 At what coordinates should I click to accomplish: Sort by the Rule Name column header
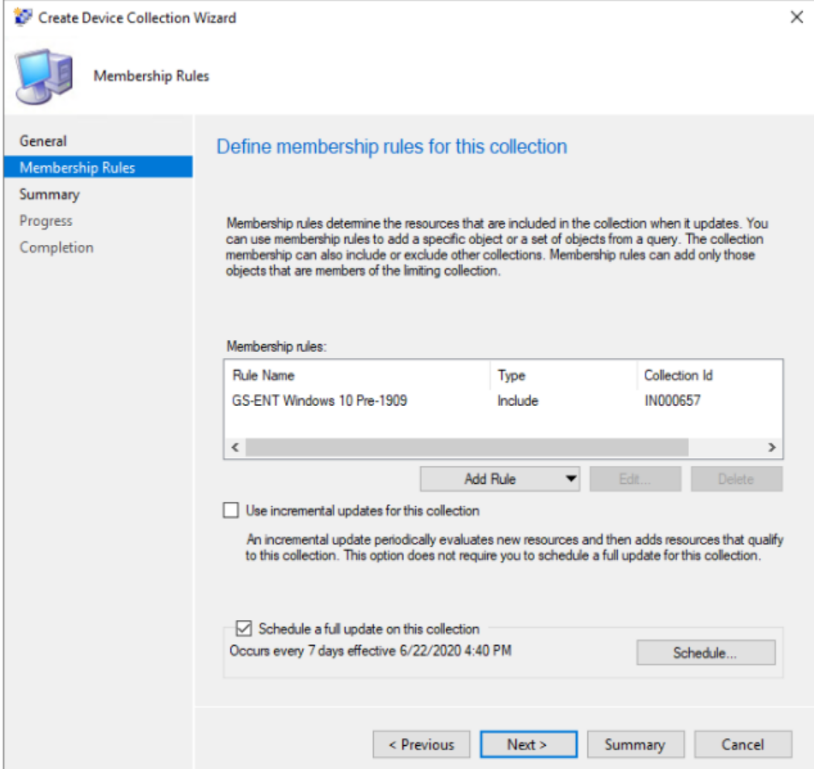click(x=357, y=375)
